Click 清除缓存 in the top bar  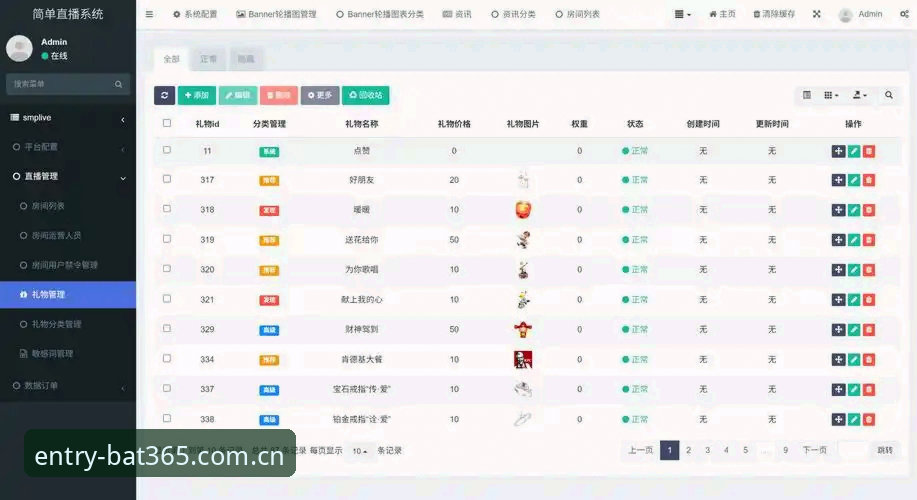[x=774, y=14]
